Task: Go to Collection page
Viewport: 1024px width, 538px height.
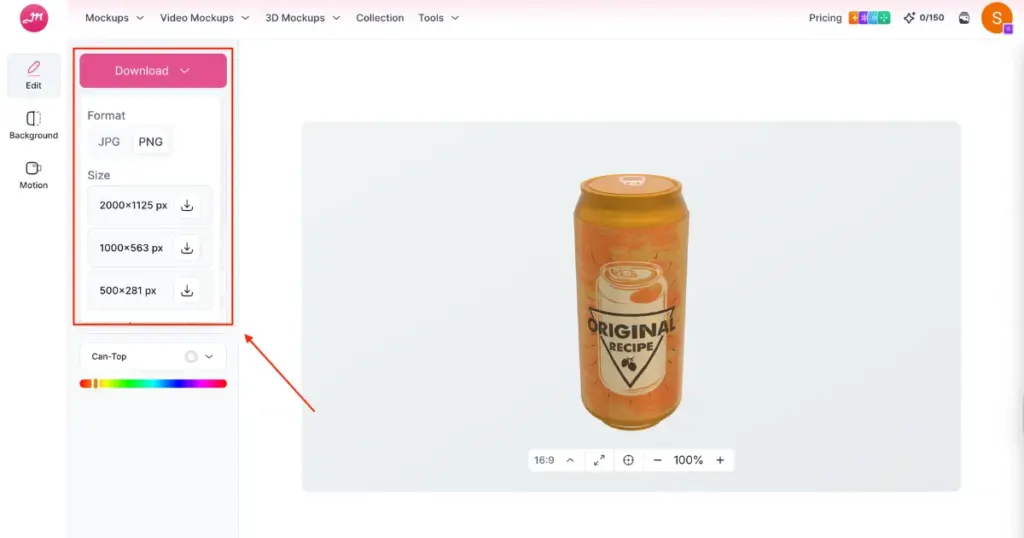Action: (x=379, y=18)
